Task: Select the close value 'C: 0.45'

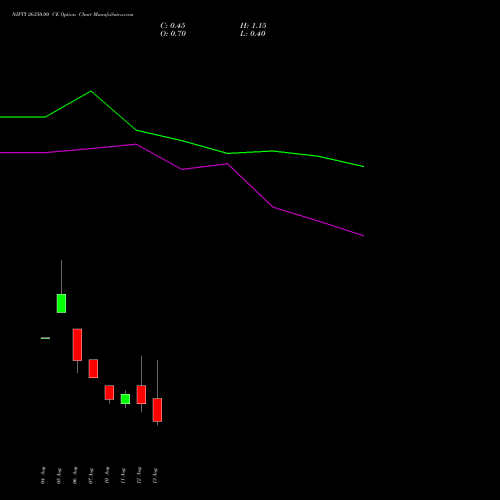Action: [173, 26]
